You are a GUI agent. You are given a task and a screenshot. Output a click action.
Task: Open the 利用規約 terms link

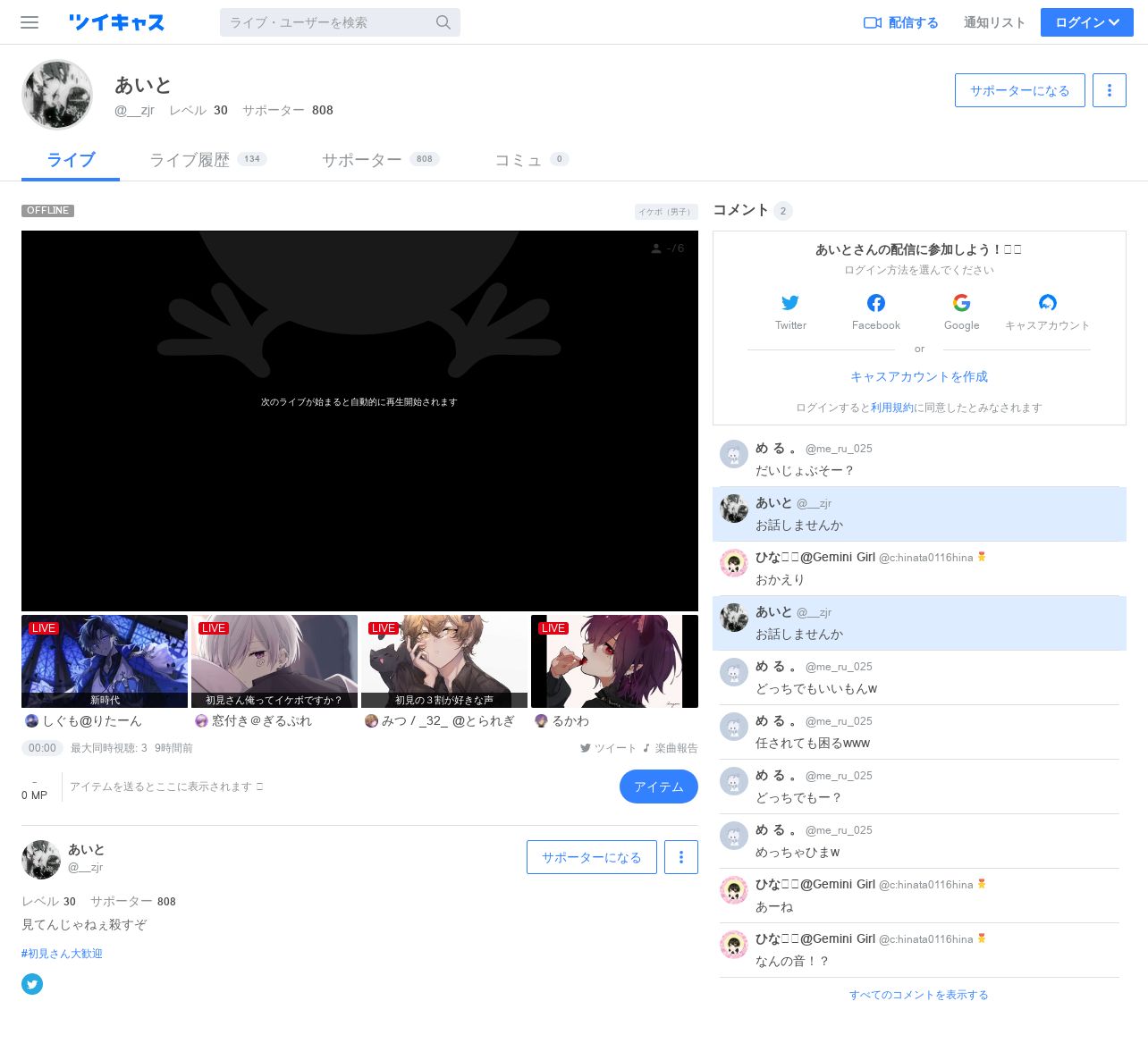pyautogui.click(x=892, y=408)
